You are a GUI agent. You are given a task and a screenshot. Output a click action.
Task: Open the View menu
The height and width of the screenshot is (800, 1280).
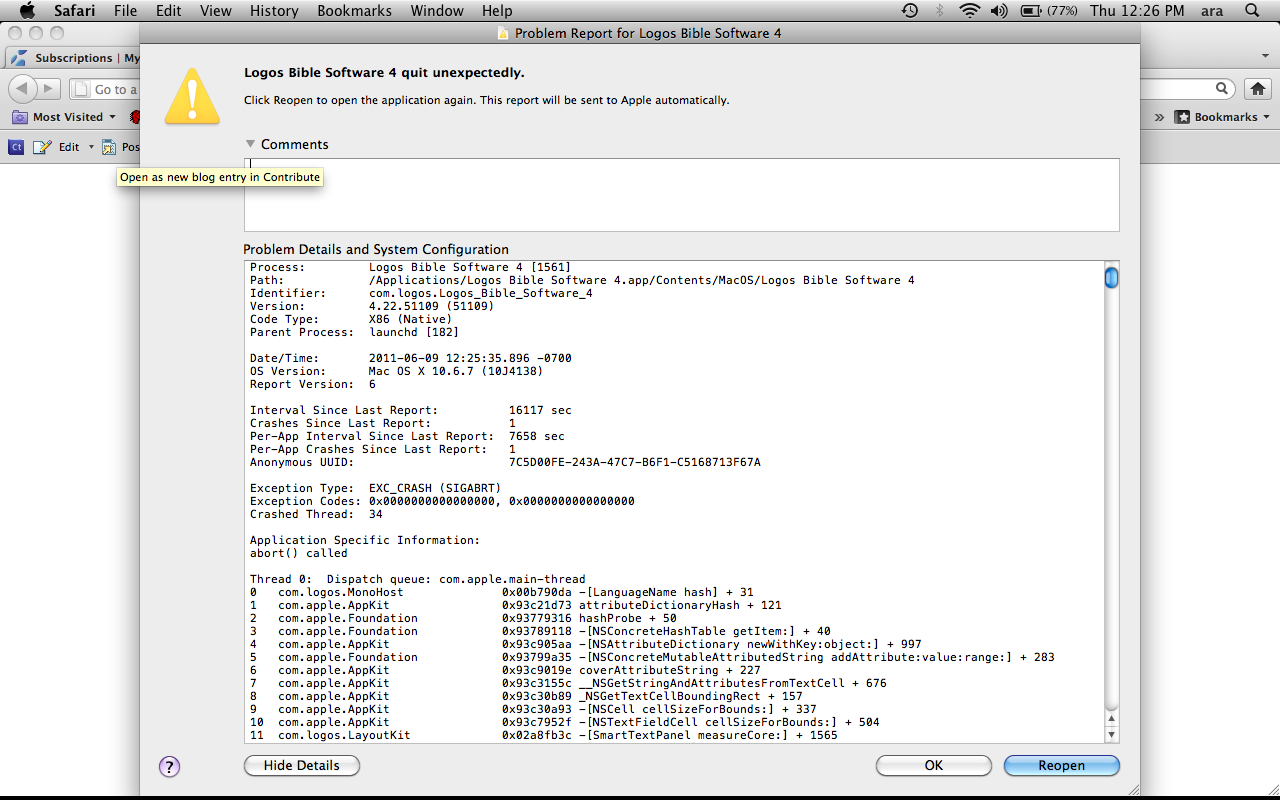pyautogui.click(x=216, y=11)
